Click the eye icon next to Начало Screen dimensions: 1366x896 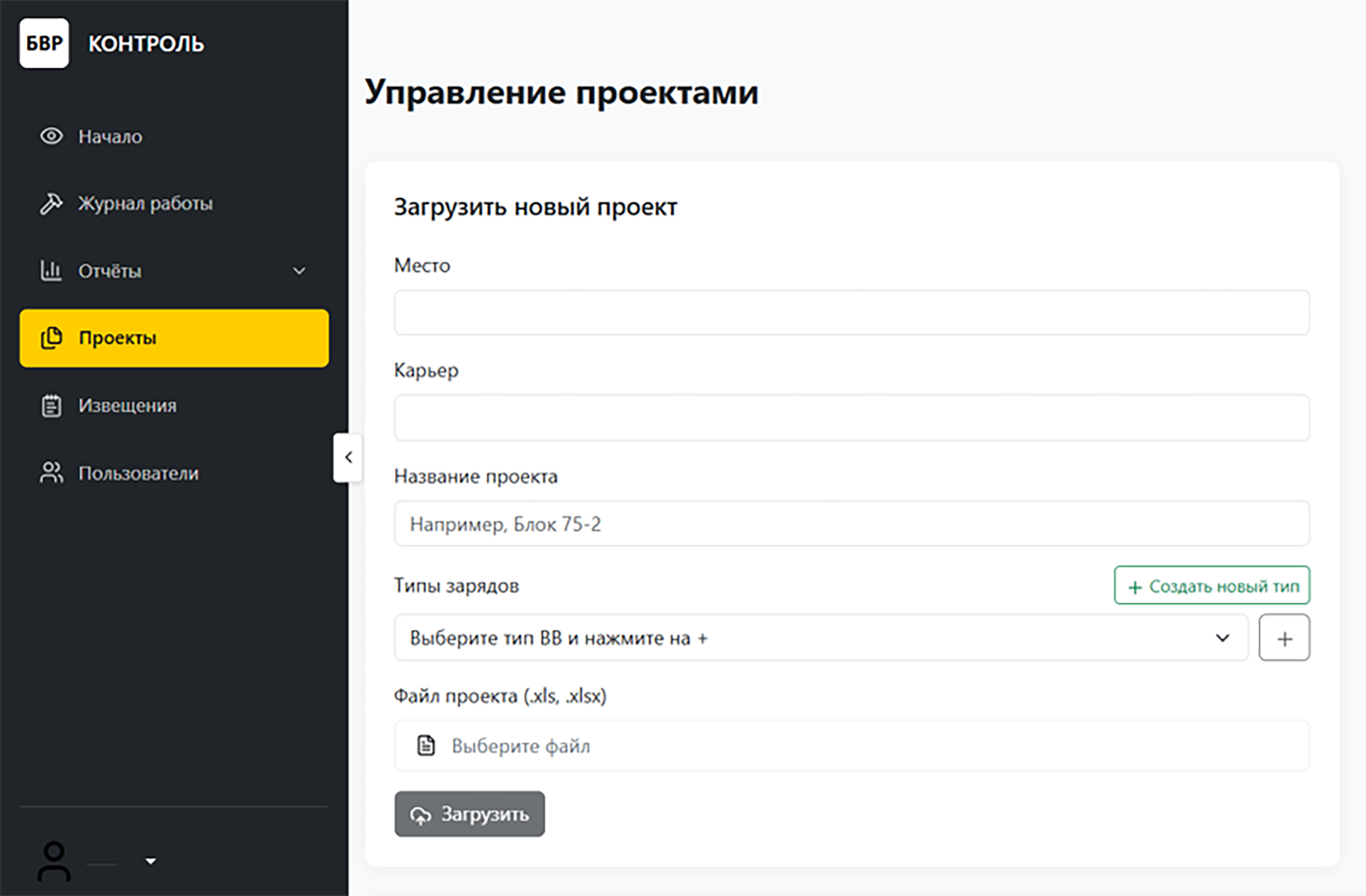[x=51, y=136]
